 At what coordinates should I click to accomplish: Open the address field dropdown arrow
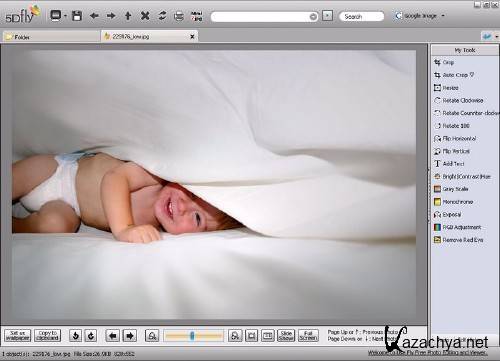pyautogui.click(x=313, y=16)
